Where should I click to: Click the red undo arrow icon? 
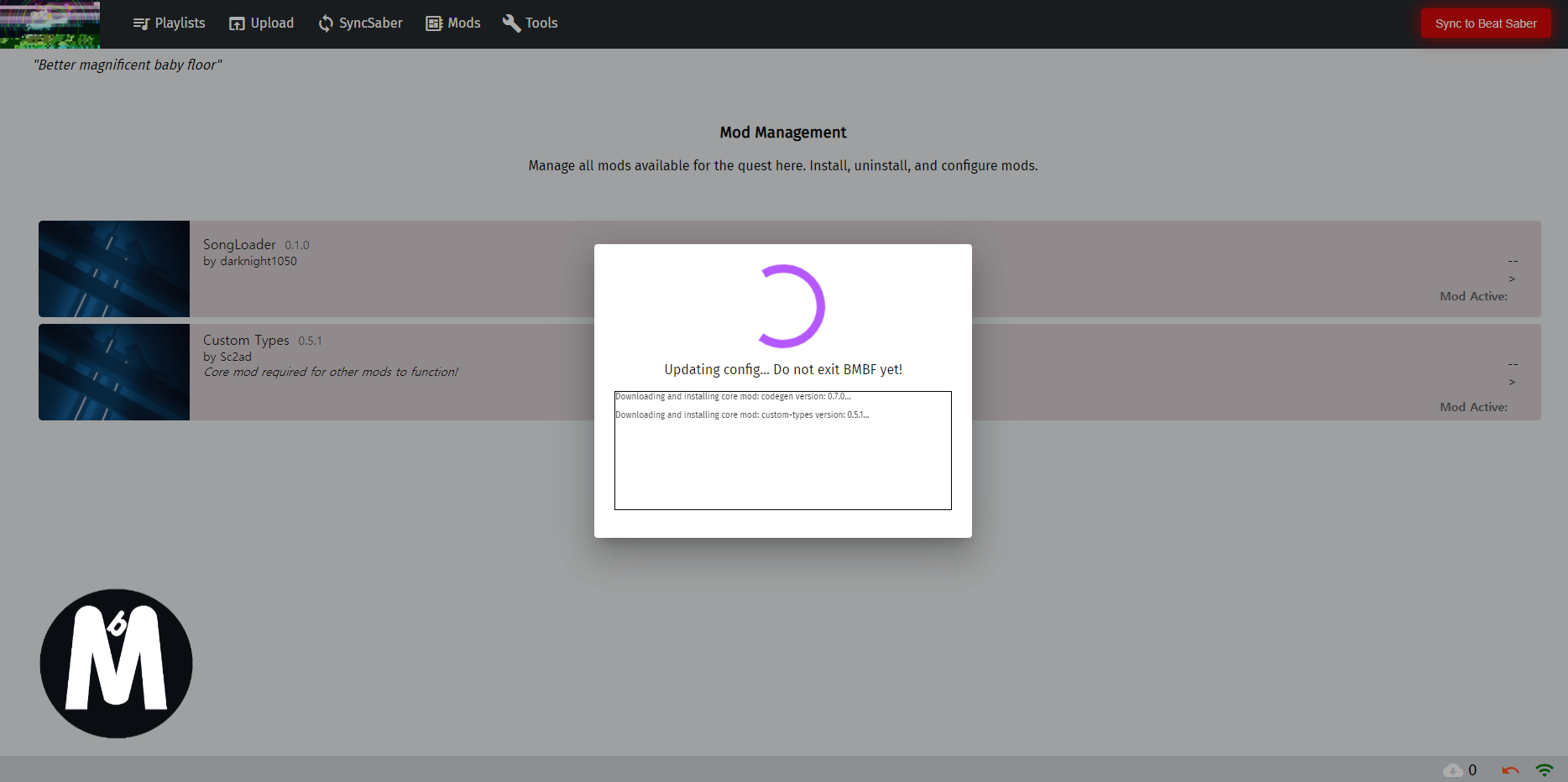point(1511,770)
